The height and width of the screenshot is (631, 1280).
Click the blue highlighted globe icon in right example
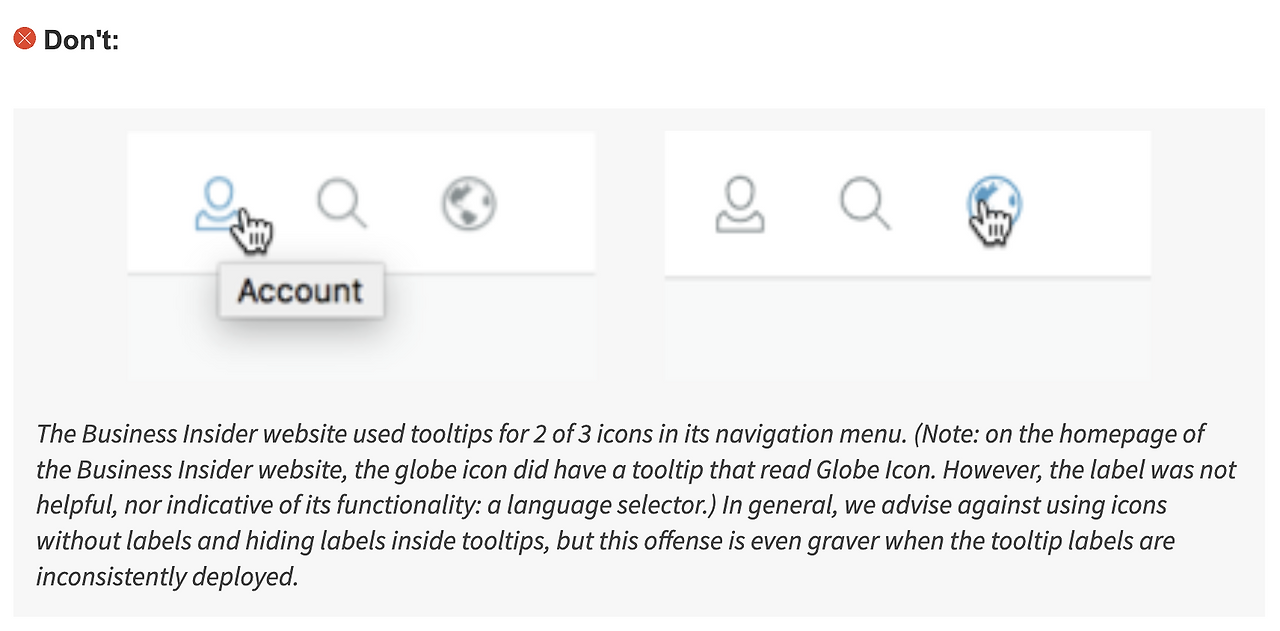994,203
